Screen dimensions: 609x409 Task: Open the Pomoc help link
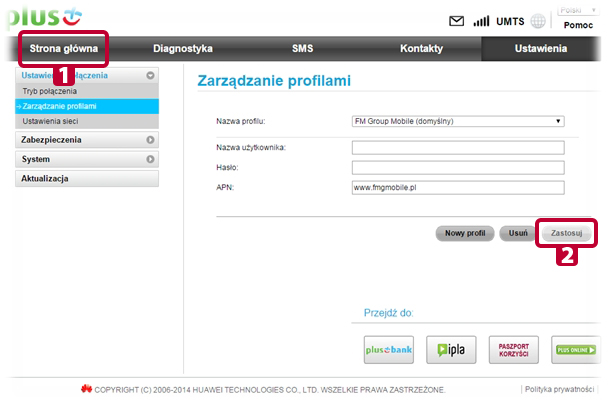[x=578, y=25]
